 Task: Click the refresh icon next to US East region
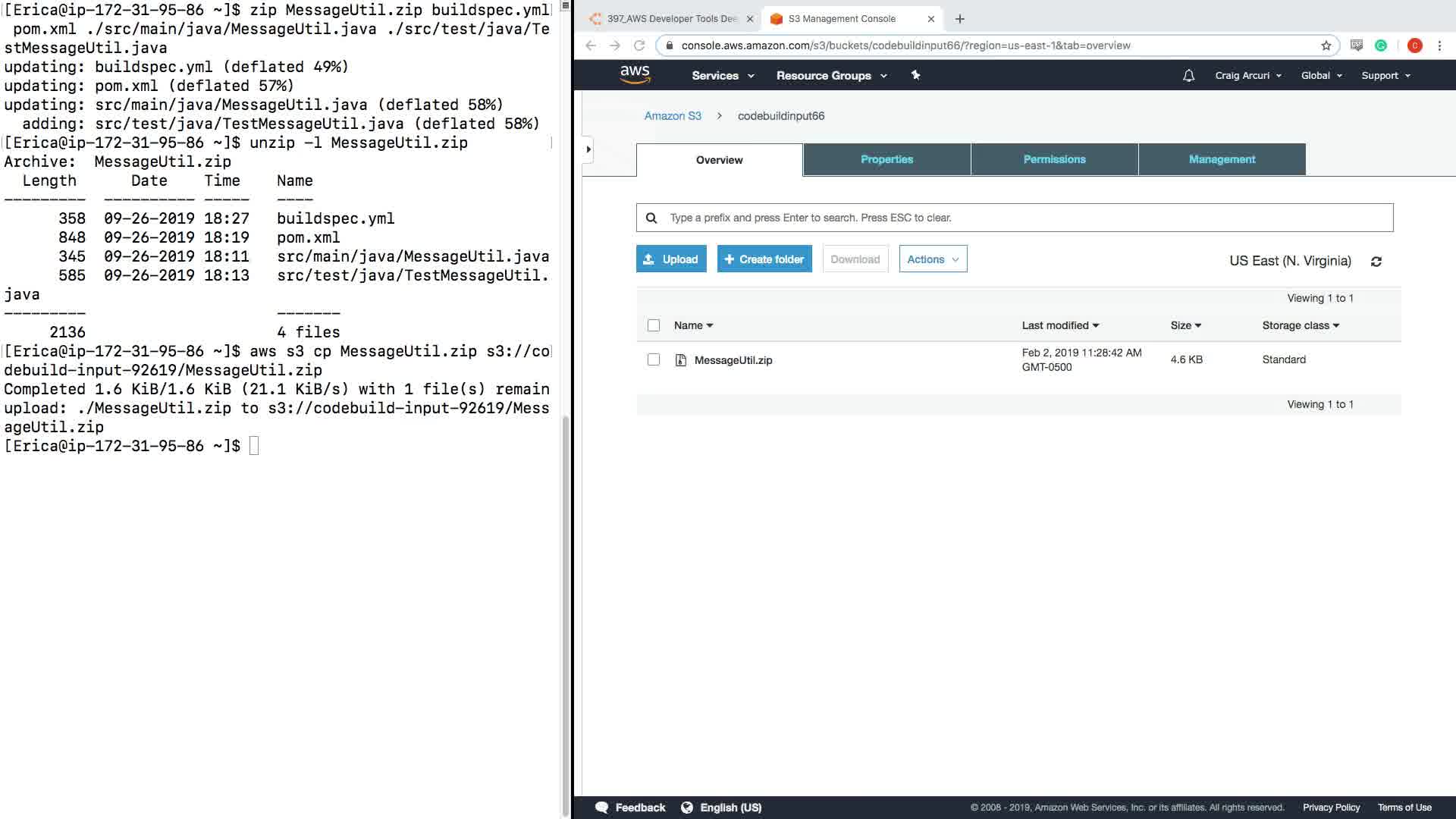[x=1376, y=262]
